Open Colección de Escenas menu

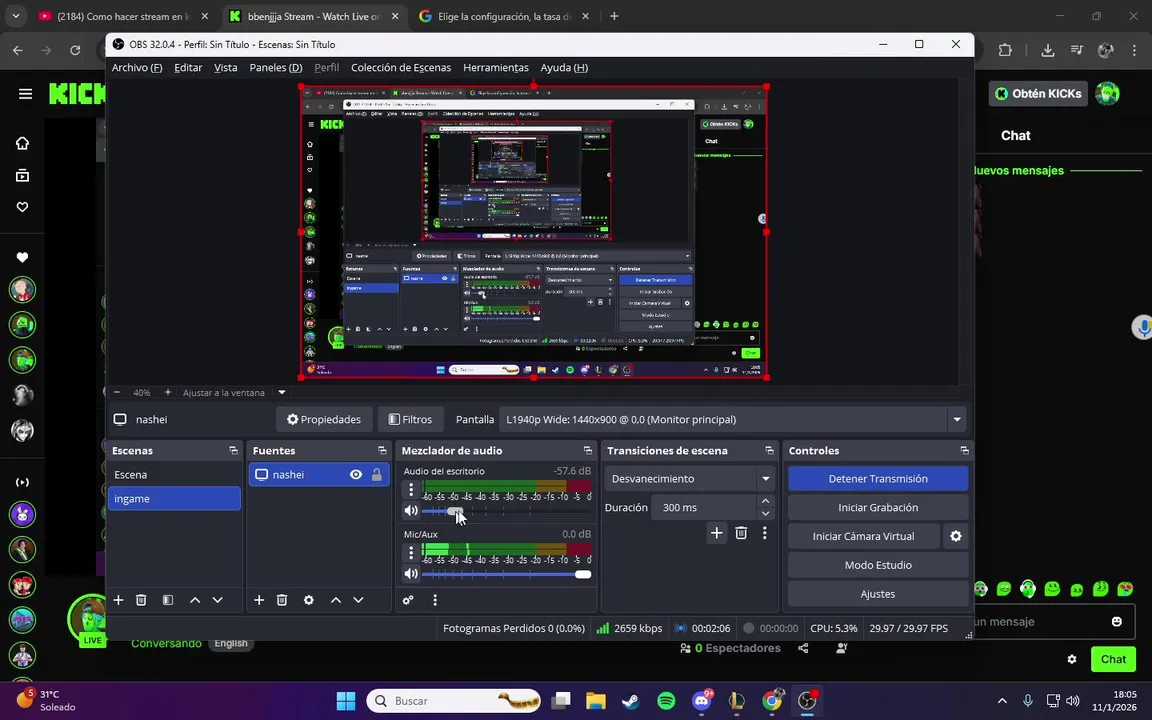tap(401, 68)
